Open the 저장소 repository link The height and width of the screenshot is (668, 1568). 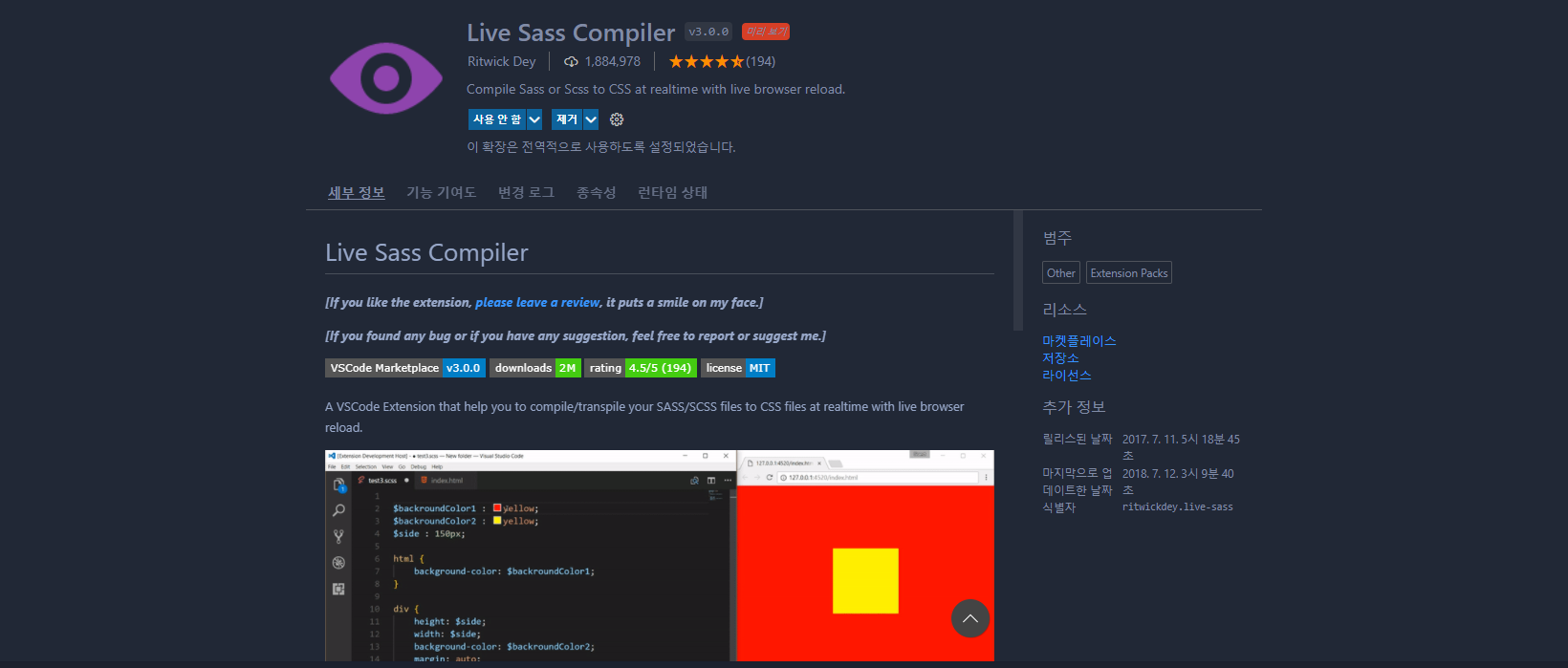[1060, 358]
